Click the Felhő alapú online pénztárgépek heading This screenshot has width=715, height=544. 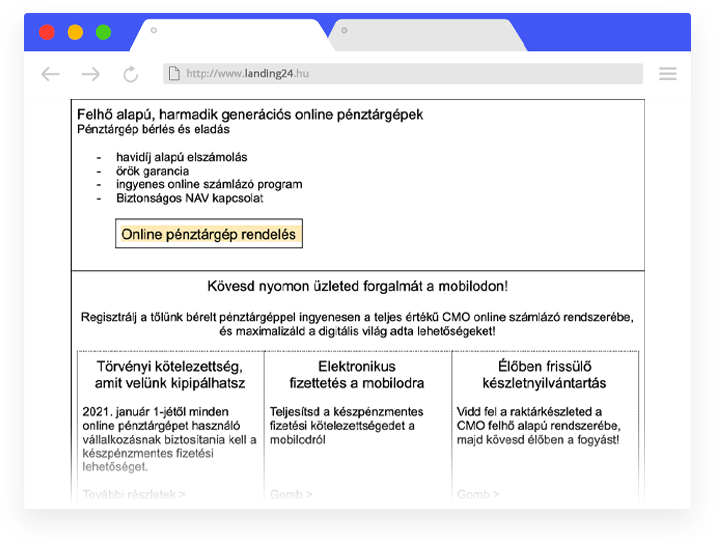click(250, 115)
